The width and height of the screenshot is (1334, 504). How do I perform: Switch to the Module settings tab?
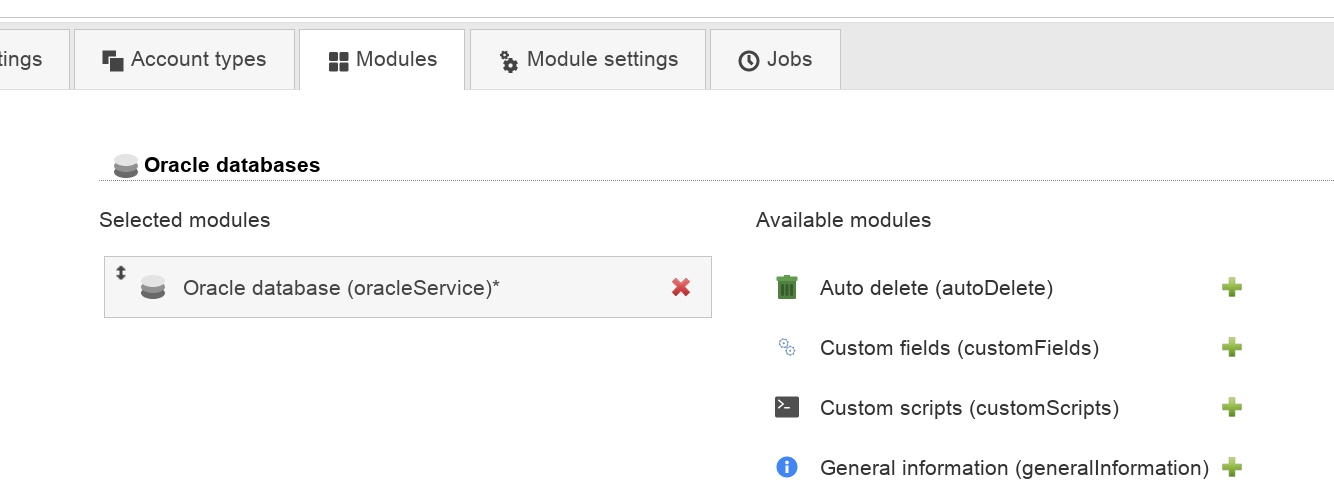(588, 60)
